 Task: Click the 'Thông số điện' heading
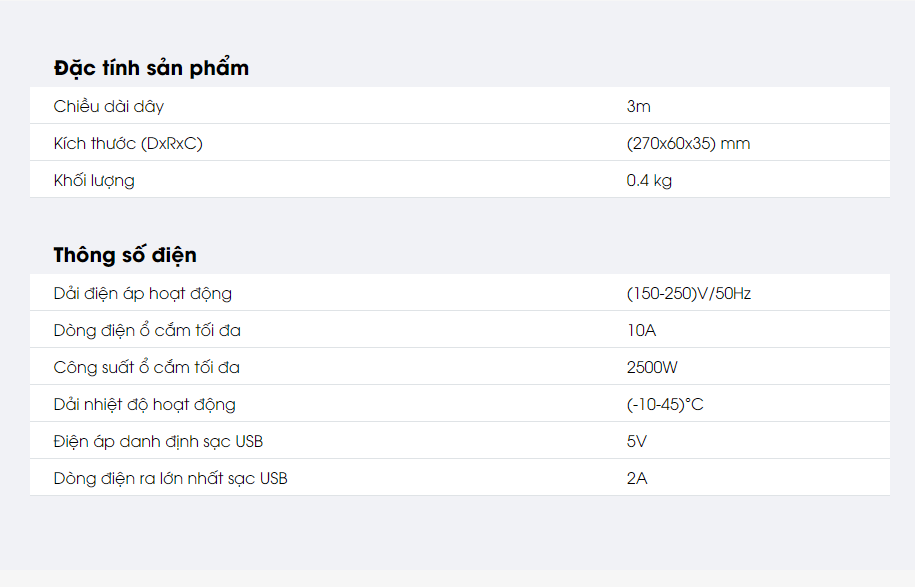[125, 255]
